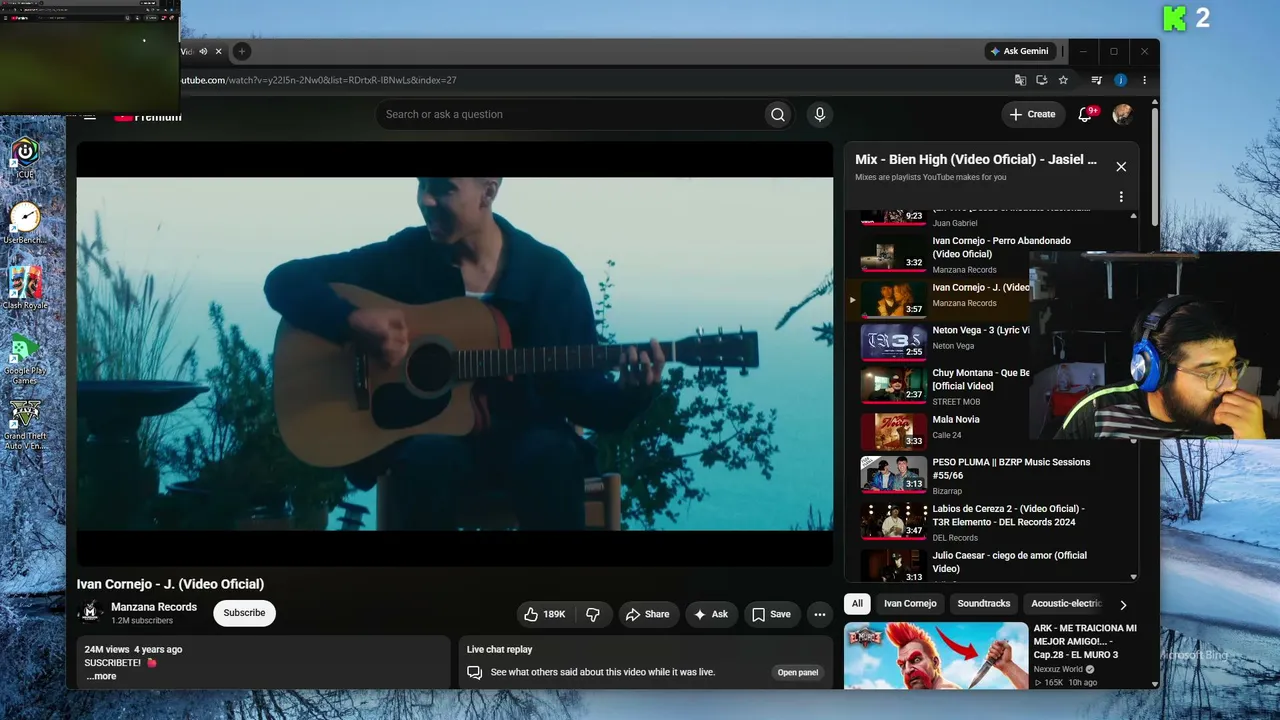
Task: Bookmark this page with the star icon
Action: [1063, 80]
